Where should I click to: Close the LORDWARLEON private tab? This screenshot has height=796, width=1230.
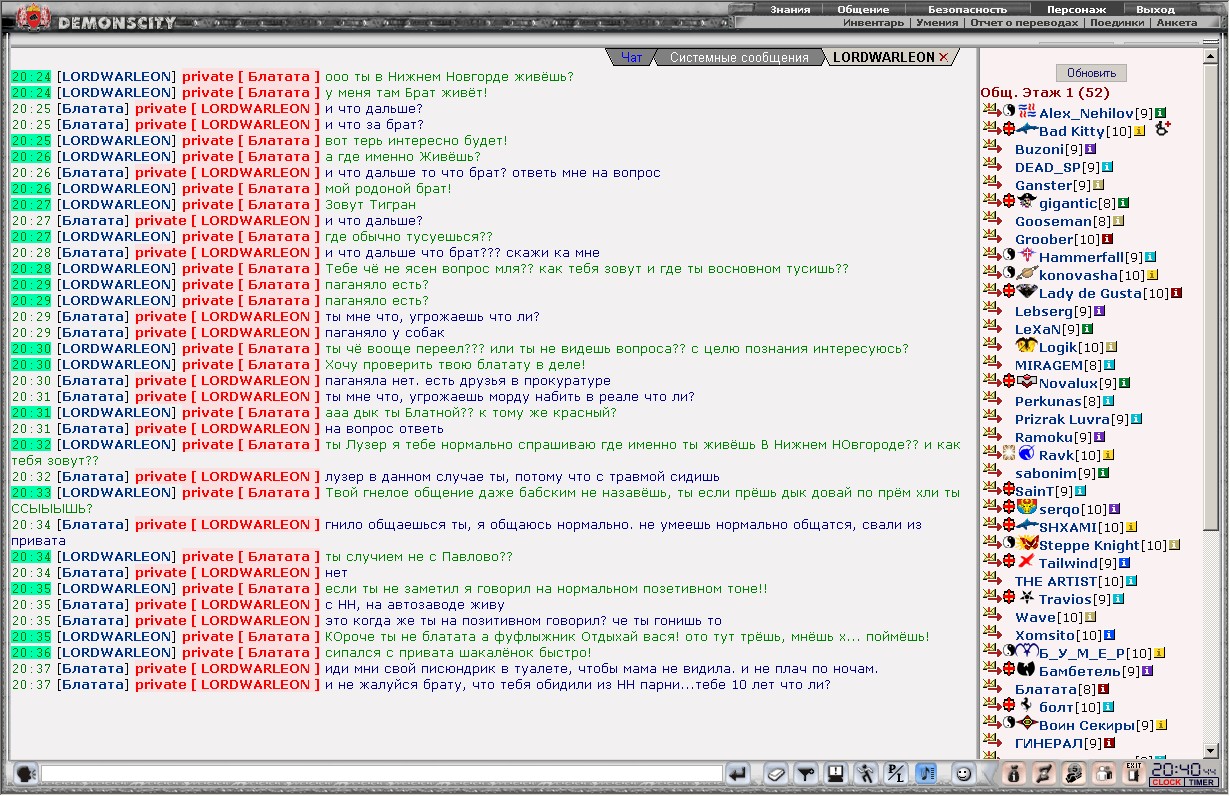[x=943, y=58]
